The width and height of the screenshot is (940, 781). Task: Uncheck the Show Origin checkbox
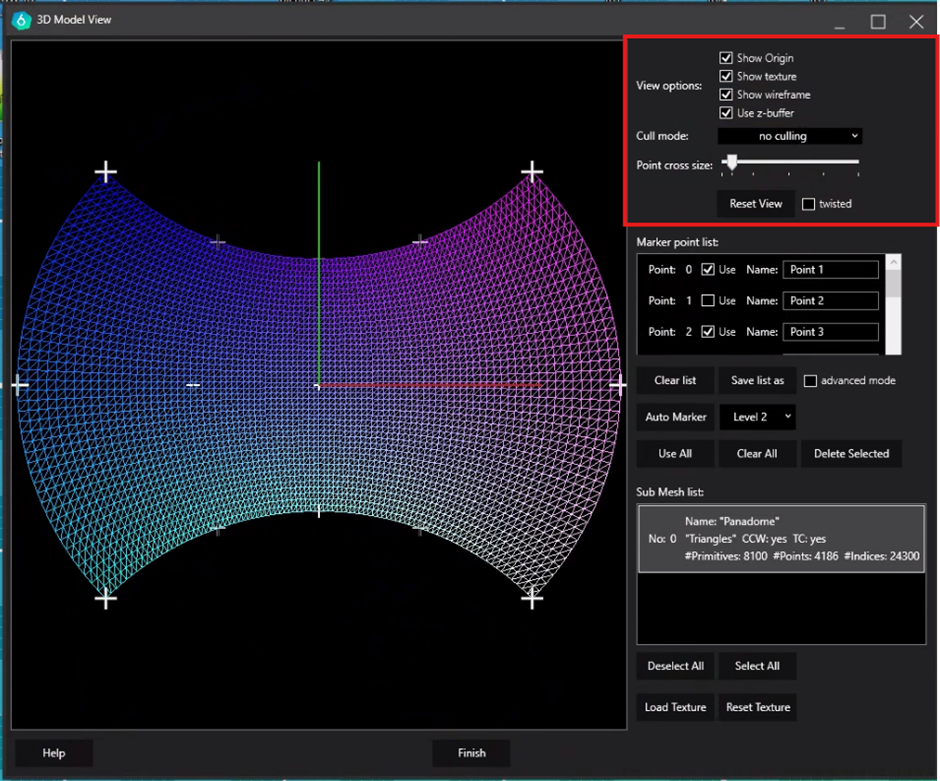pos(726,59)
